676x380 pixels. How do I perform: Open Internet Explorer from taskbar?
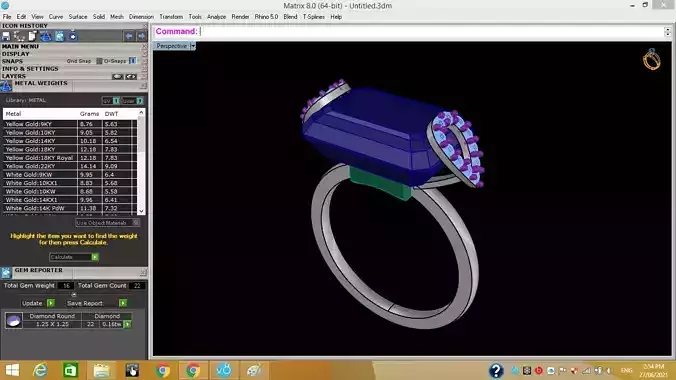(x=41, y=370)
